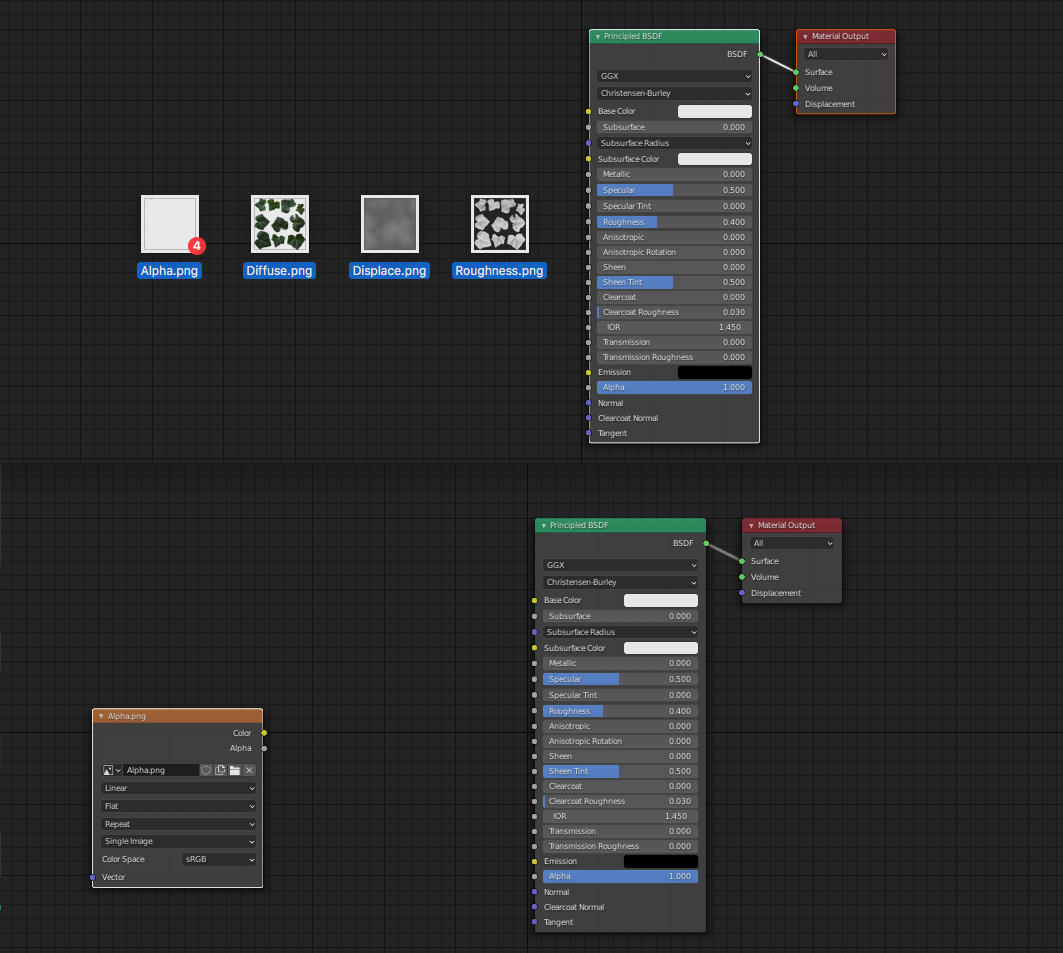Open the image browse icon in Alpha.png node
The image size is (1063, 953).
[111, 770]
